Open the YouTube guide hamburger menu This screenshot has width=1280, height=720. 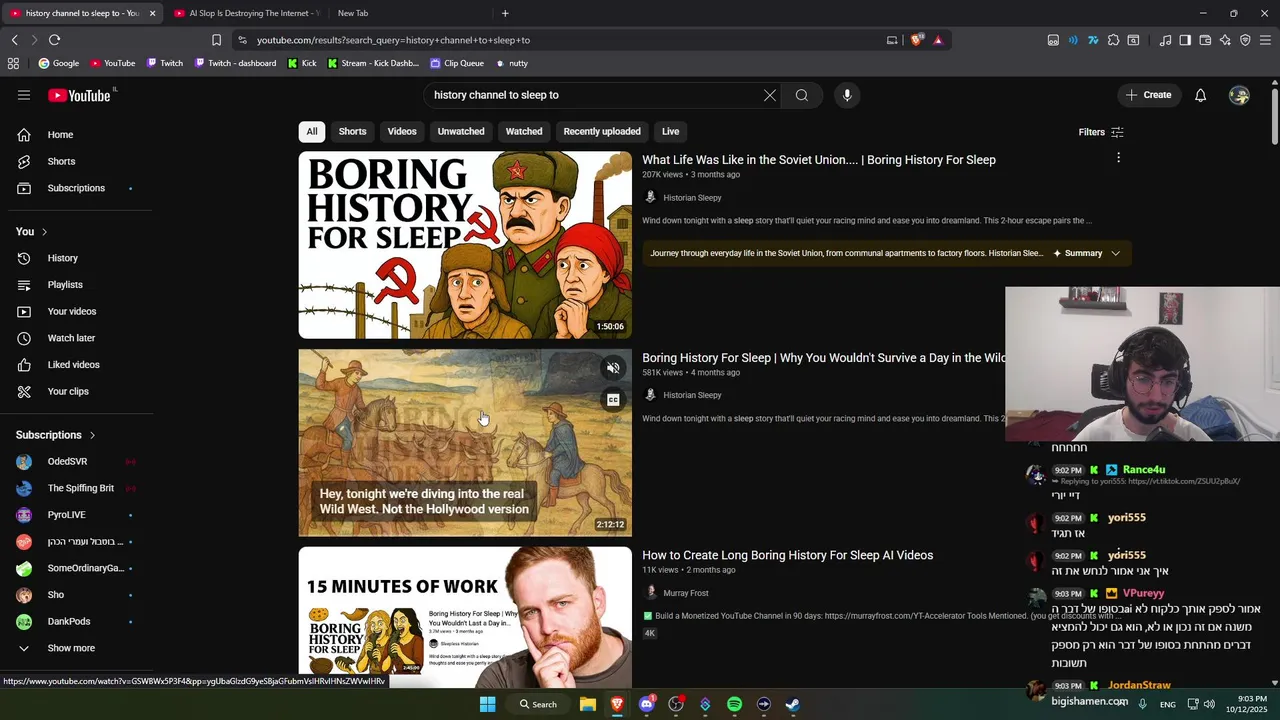click(x=24, y=95)
